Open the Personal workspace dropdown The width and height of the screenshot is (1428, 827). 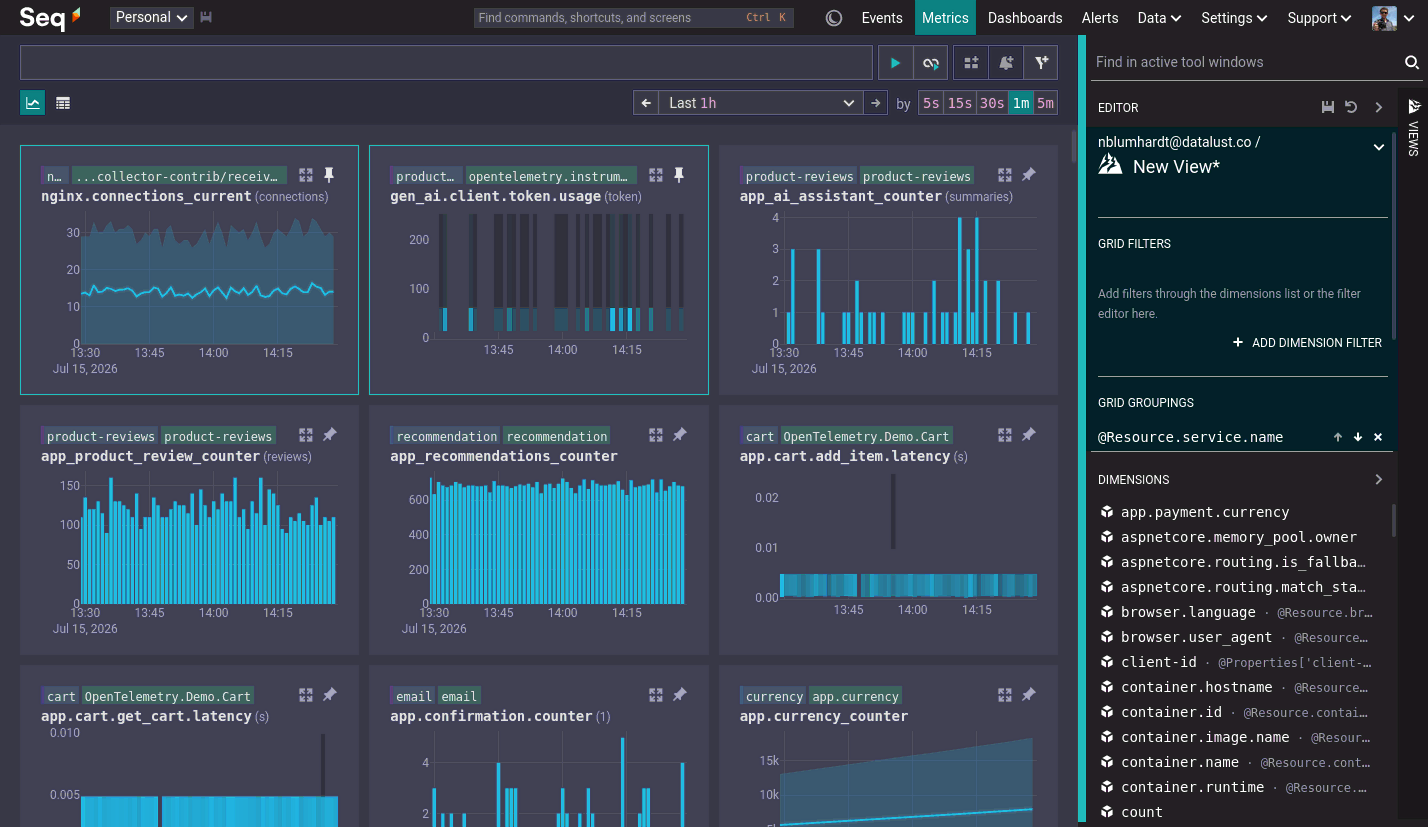point(152,17)
